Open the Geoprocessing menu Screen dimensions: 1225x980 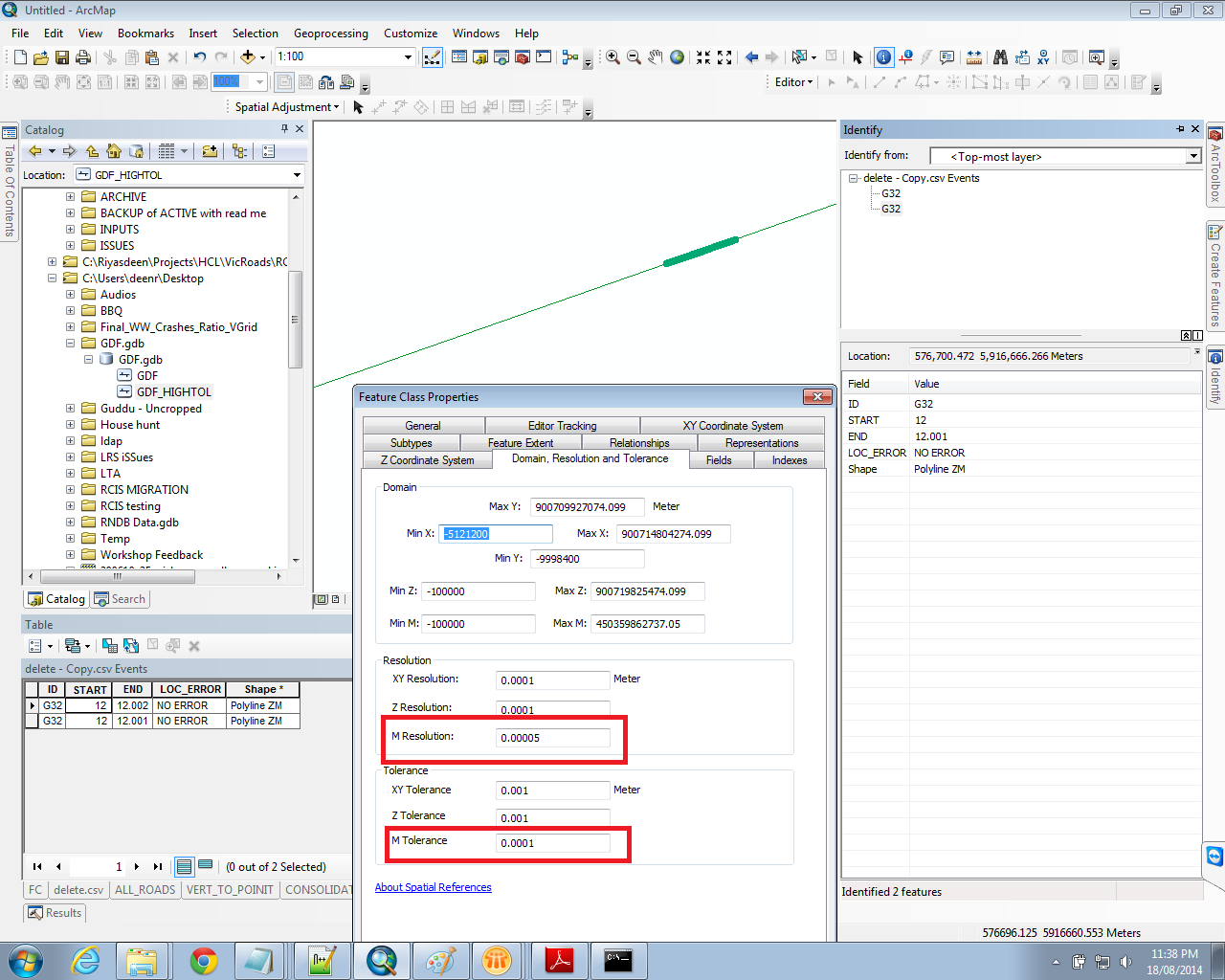[x=331, y=33]
